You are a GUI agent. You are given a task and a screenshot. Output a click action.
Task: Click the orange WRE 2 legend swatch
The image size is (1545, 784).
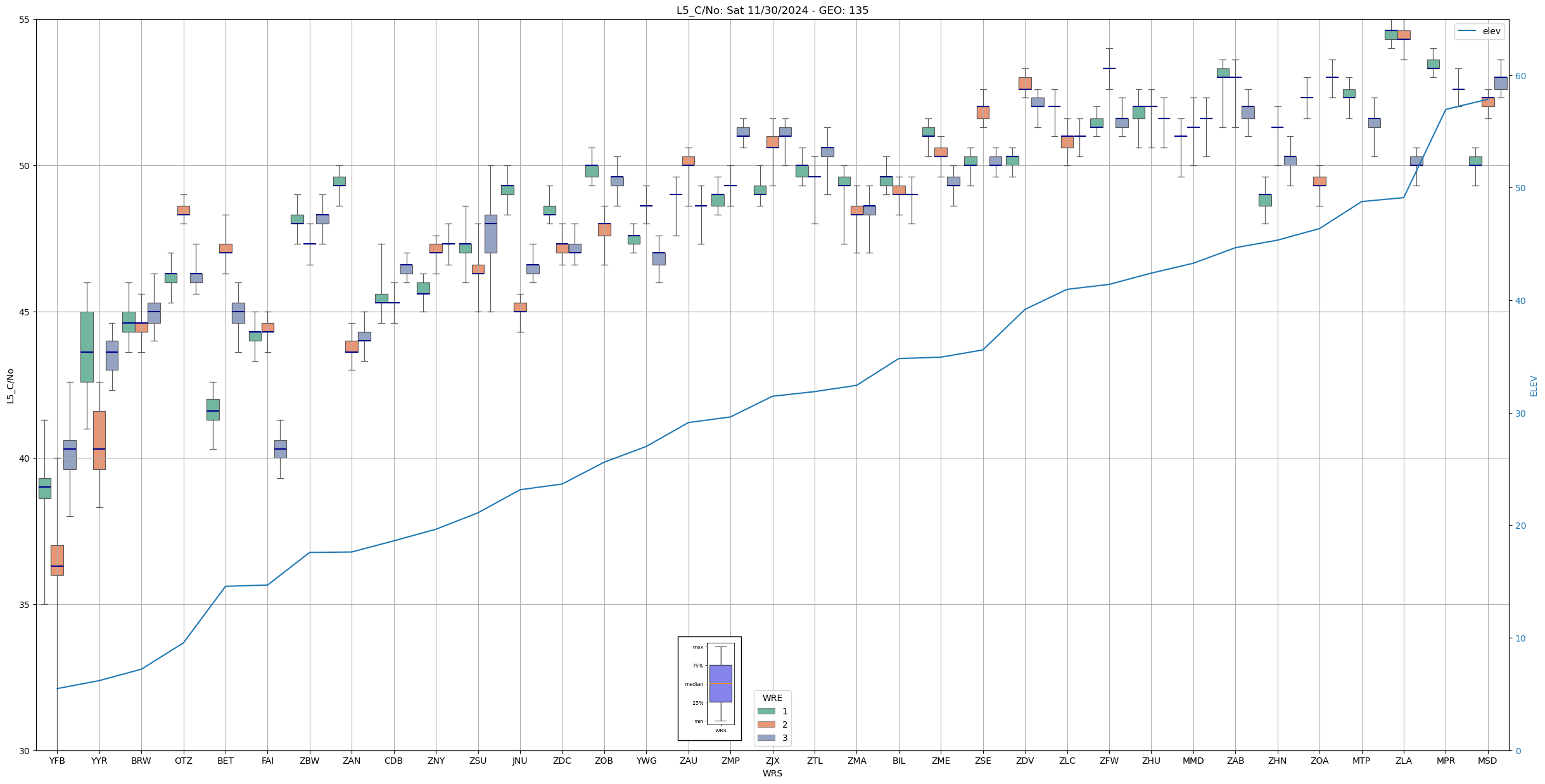pyautogui.click(x=766, y=725)
